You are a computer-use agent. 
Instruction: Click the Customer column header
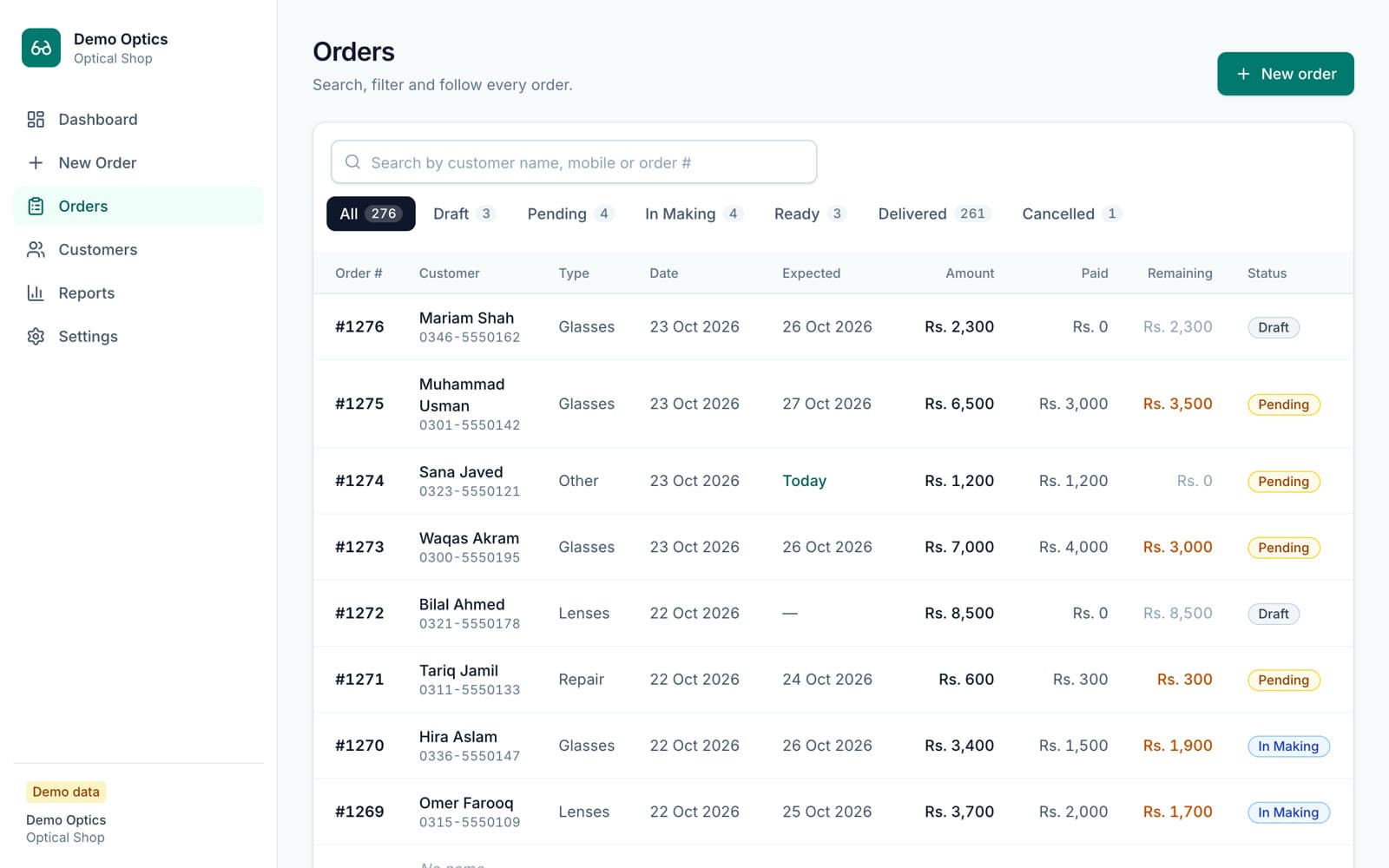tap(449, 273)
